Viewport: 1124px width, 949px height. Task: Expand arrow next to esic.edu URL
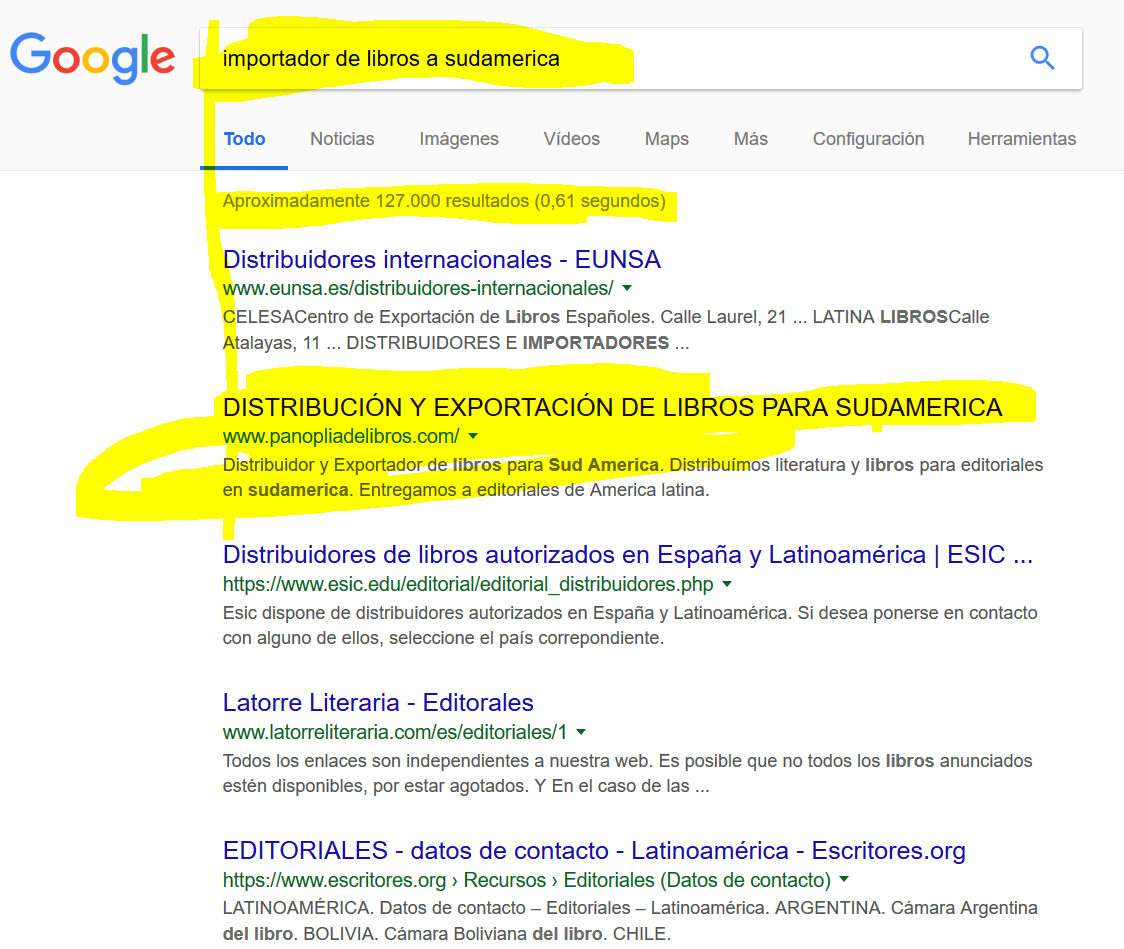(x=727, y=584)
